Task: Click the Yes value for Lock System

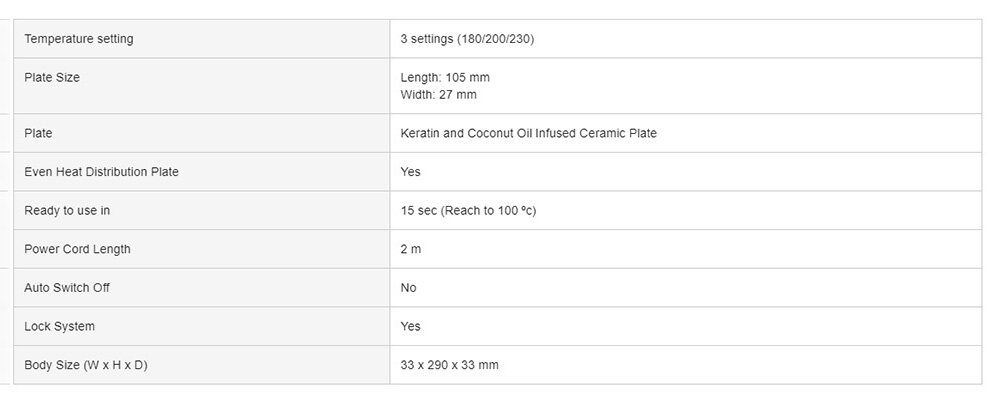Action: coord(411,327)
